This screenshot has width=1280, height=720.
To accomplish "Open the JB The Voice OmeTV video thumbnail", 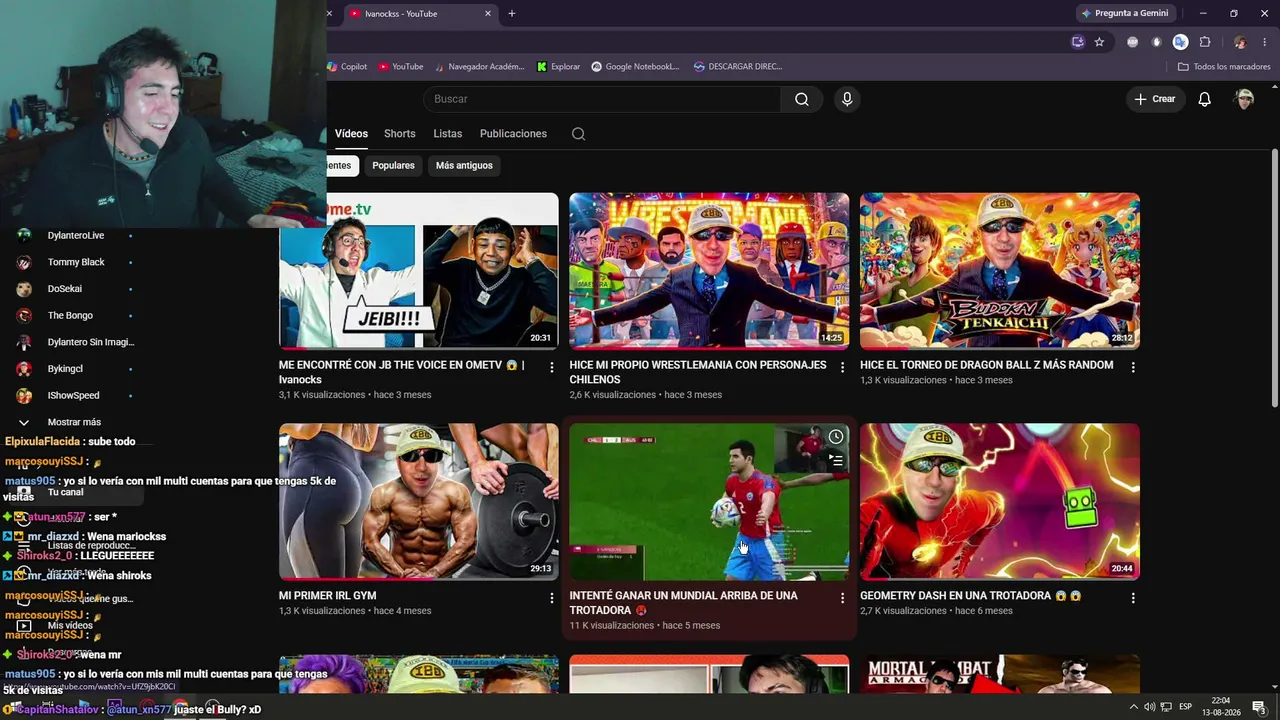I will click(x=419, y=270).
